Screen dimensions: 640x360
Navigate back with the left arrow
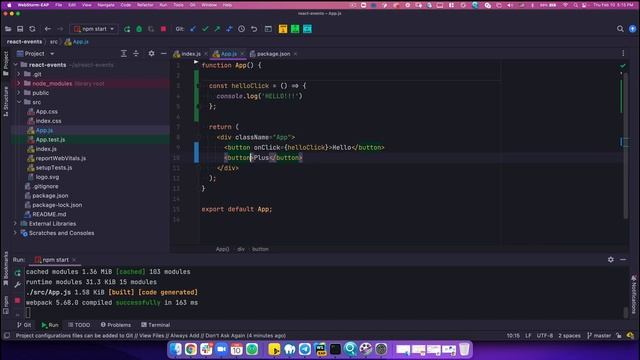48,29
